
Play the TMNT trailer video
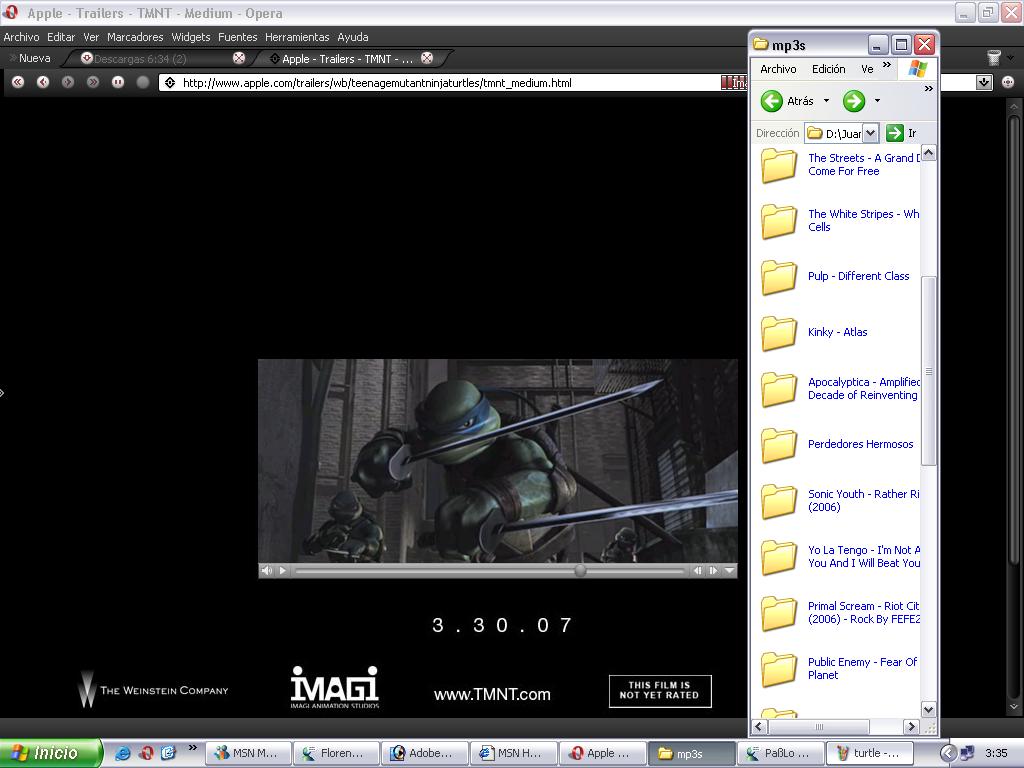(283, 571)
